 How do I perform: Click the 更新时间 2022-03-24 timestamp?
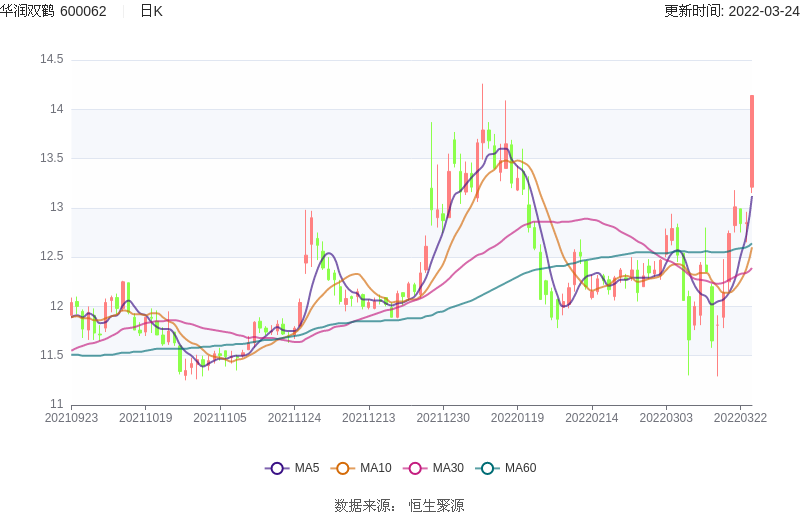point(731,11)
